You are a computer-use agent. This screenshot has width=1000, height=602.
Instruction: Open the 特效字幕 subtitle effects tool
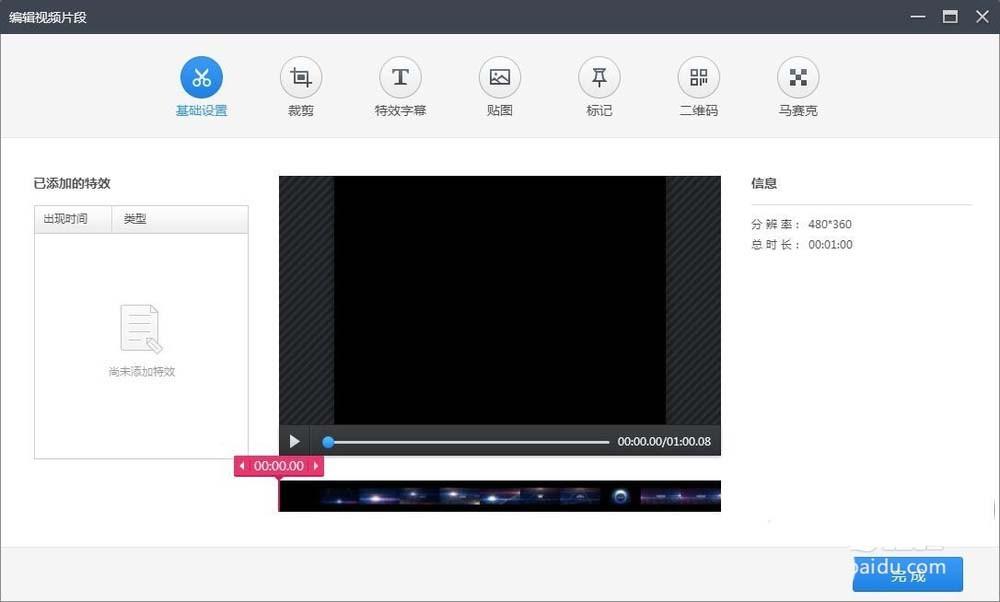(x=400, y=75)
